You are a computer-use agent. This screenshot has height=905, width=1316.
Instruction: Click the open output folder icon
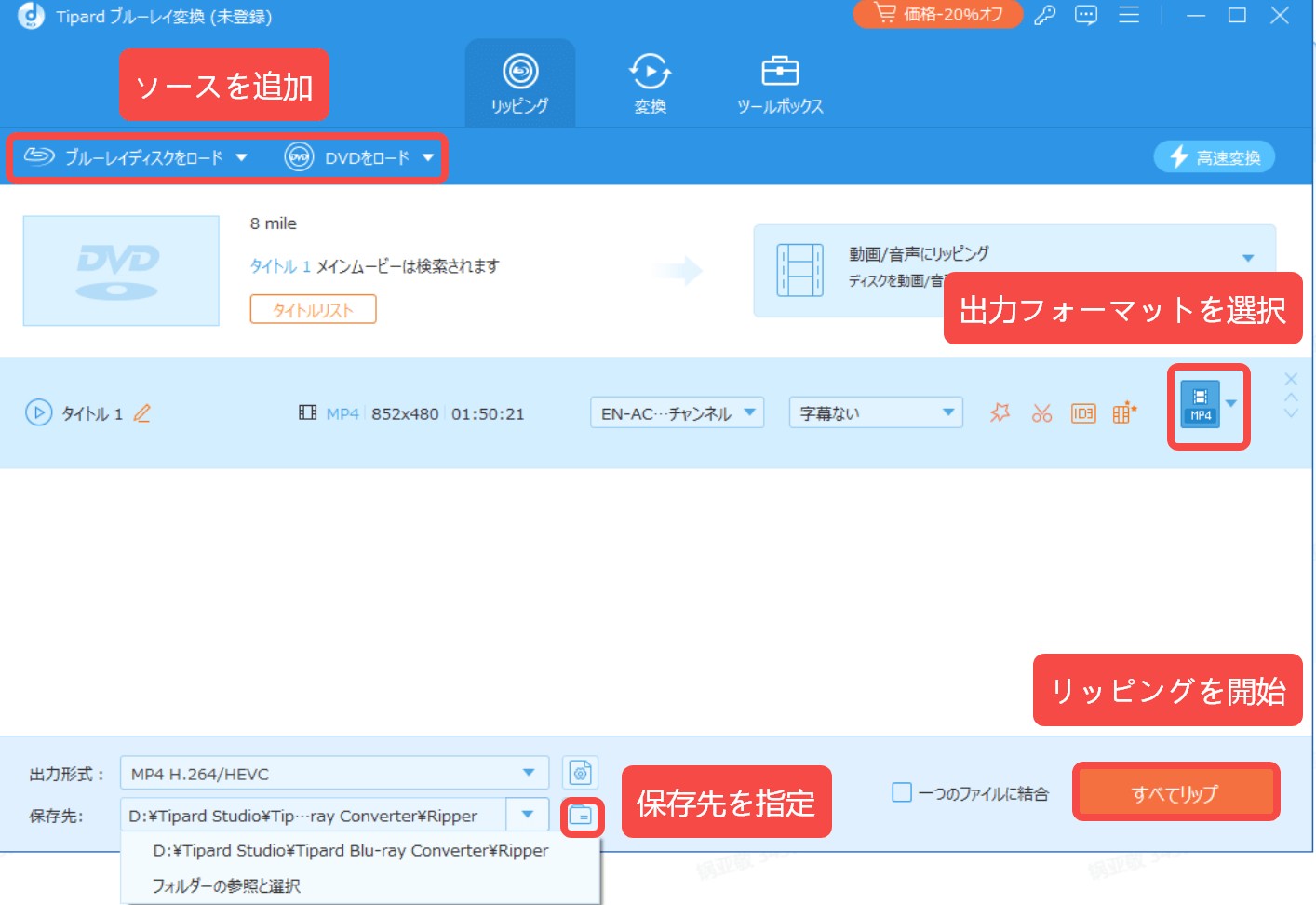tap(582, 817)
